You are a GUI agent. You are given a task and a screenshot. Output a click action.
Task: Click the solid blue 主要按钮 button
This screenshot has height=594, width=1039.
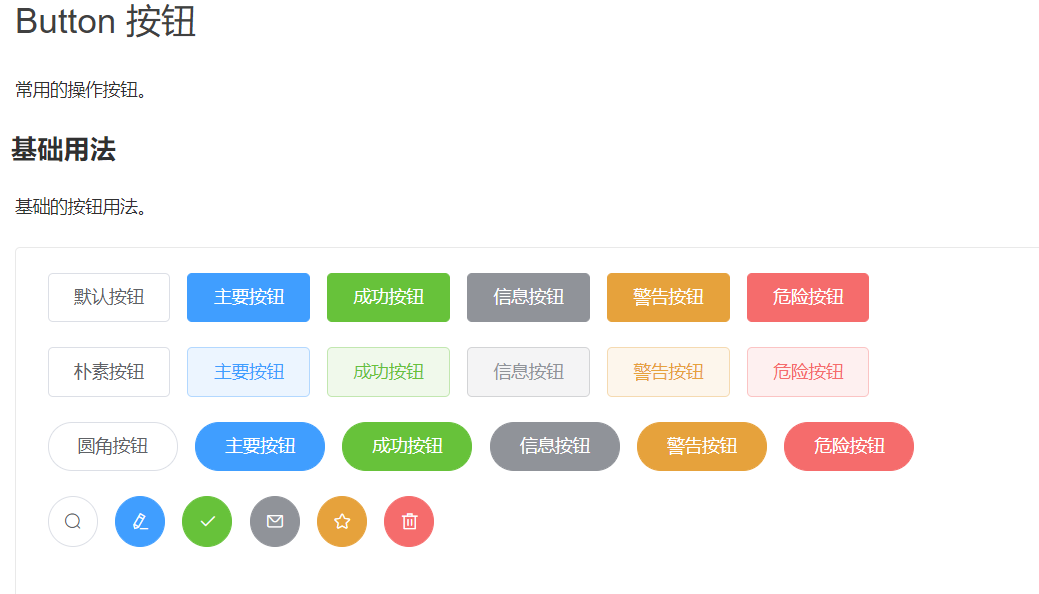[x=248, y=297]
